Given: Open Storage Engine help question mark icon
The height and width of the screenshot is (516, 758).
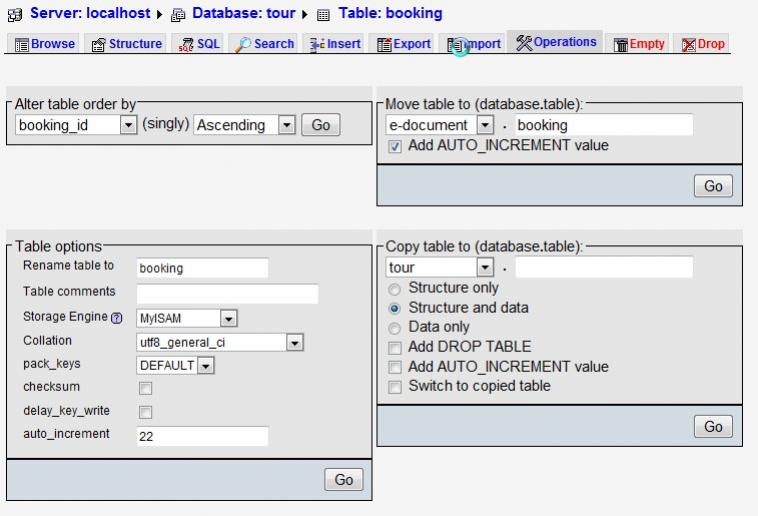Looking at the screenshot, I should coord(117,318).
